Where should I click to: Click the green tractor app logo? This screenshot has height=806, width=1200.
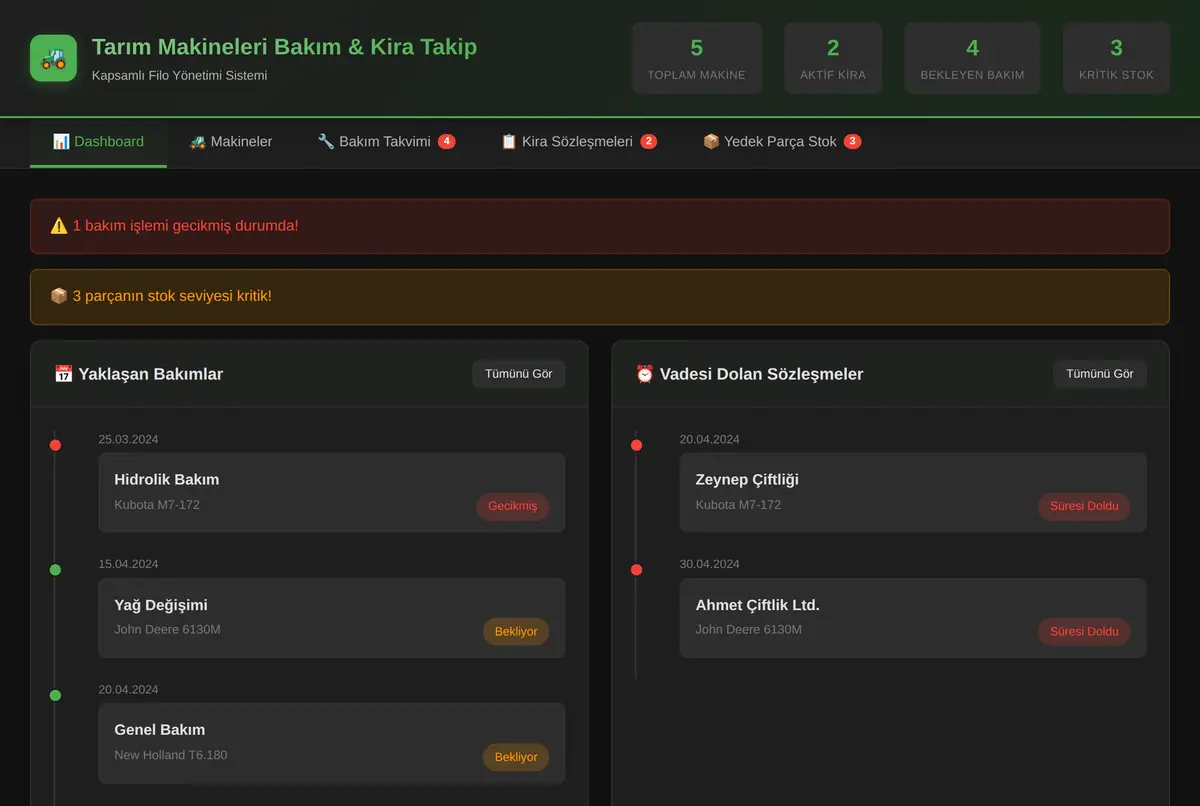tap(53, 59)
